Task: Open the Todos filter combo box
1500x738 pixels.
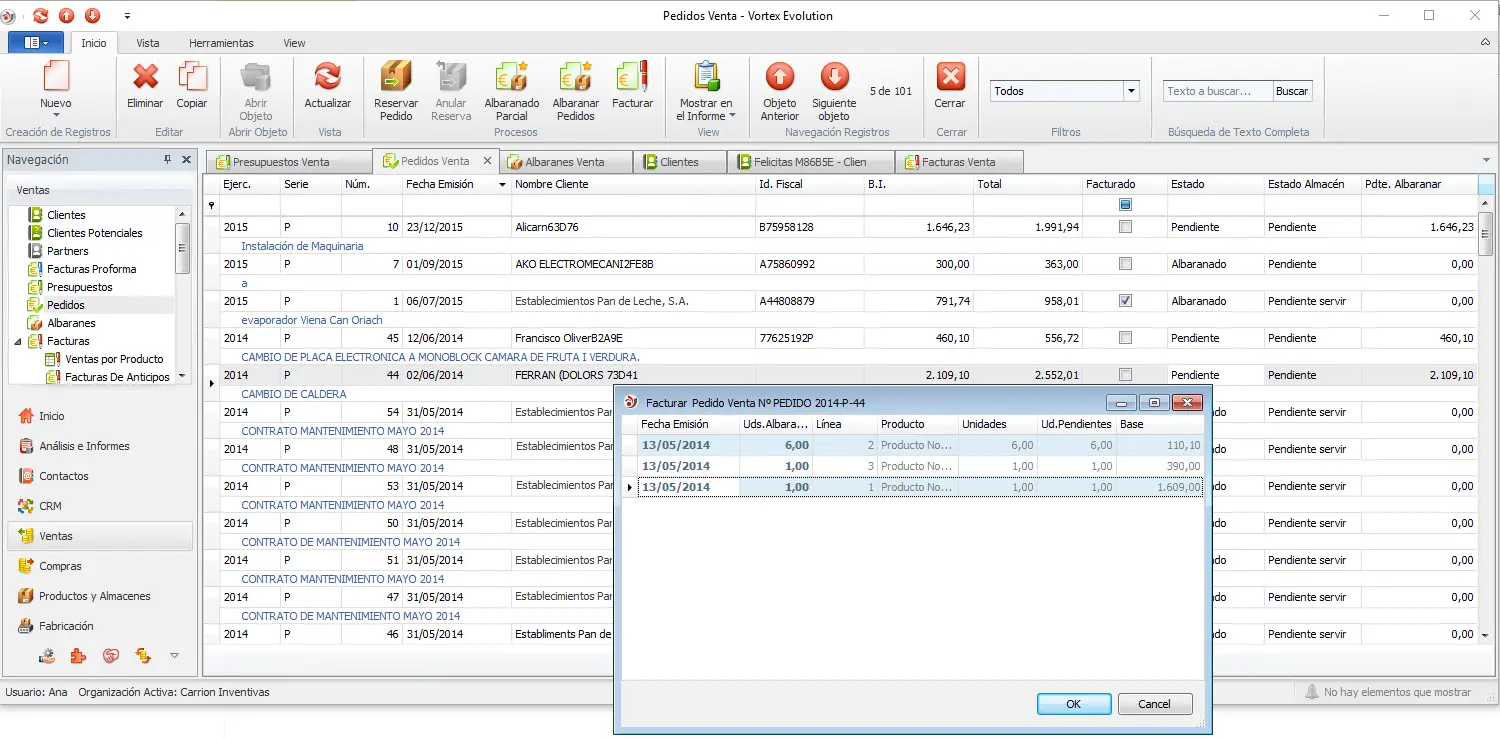Action: coord(1132,91)
